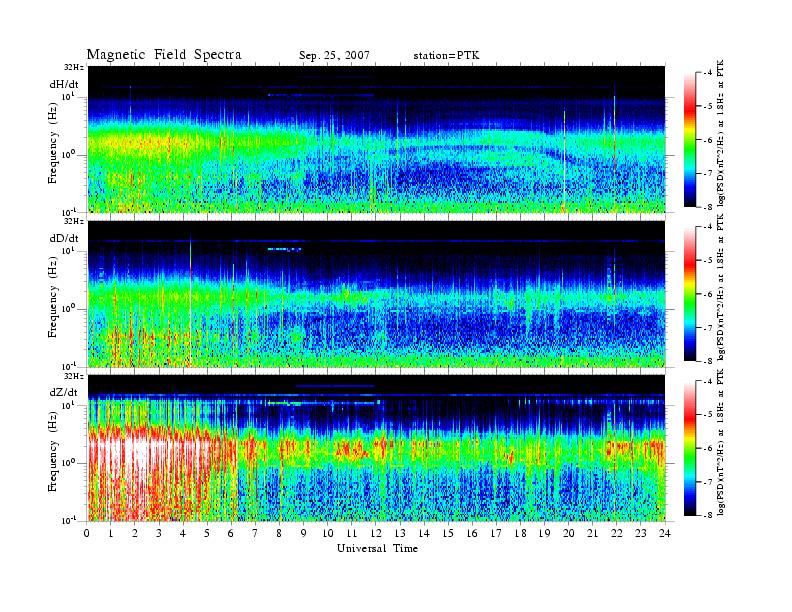Click the color bar beside the dH/dt panel
The width and height of the screenshot is (792, 612).
[689, 140]
